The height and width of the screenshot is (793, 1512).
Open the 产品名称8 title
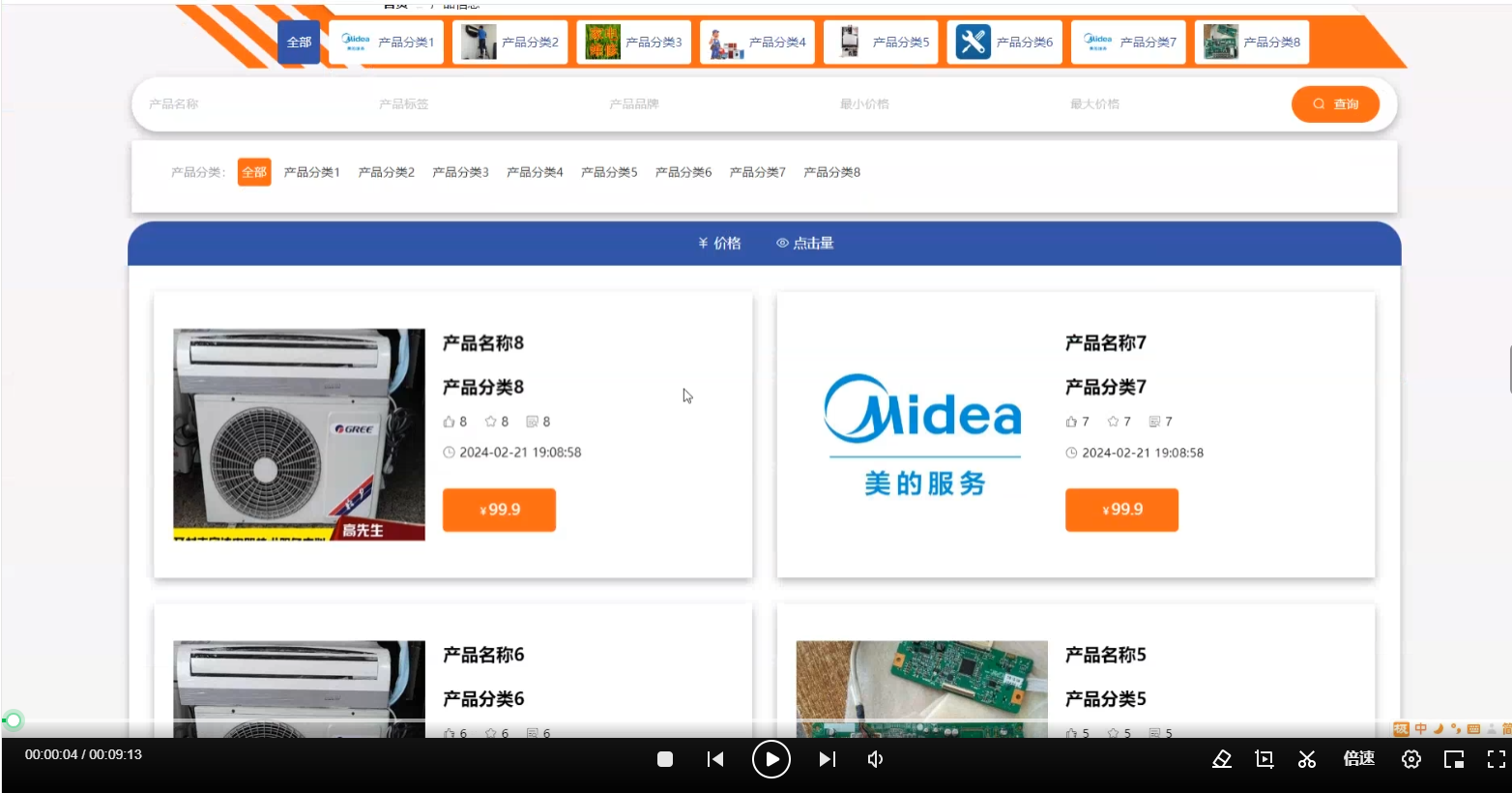pos(483,343)
